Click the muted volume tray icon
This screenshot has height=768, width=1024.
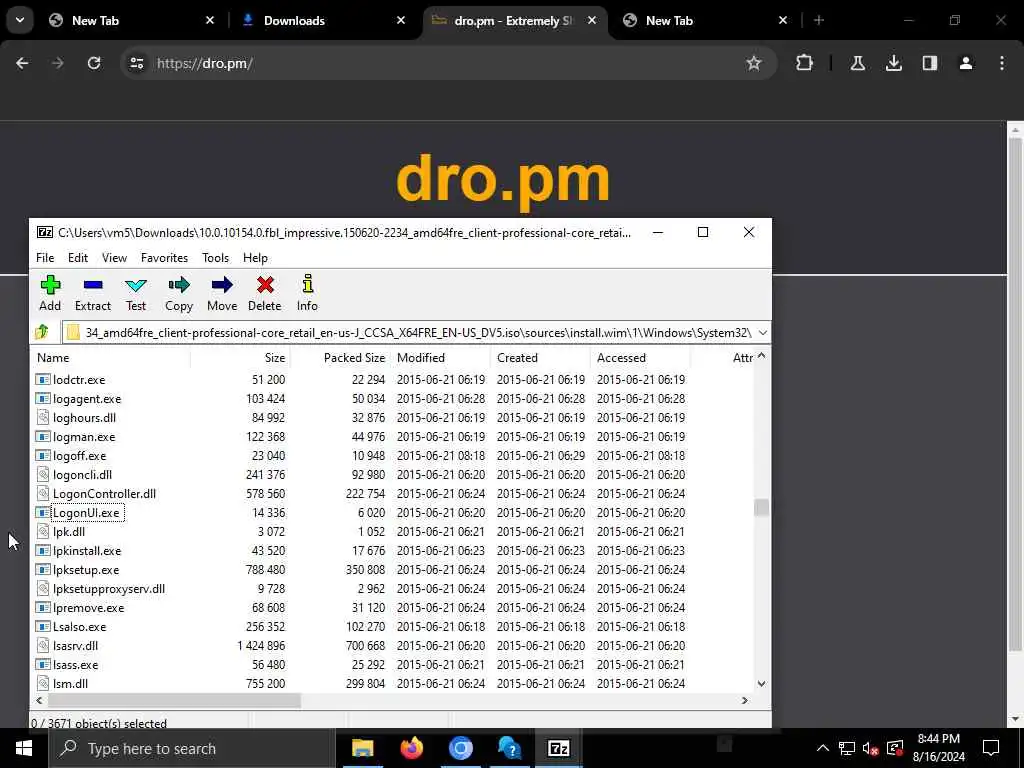pyautogui.click(x=870, y=748)
